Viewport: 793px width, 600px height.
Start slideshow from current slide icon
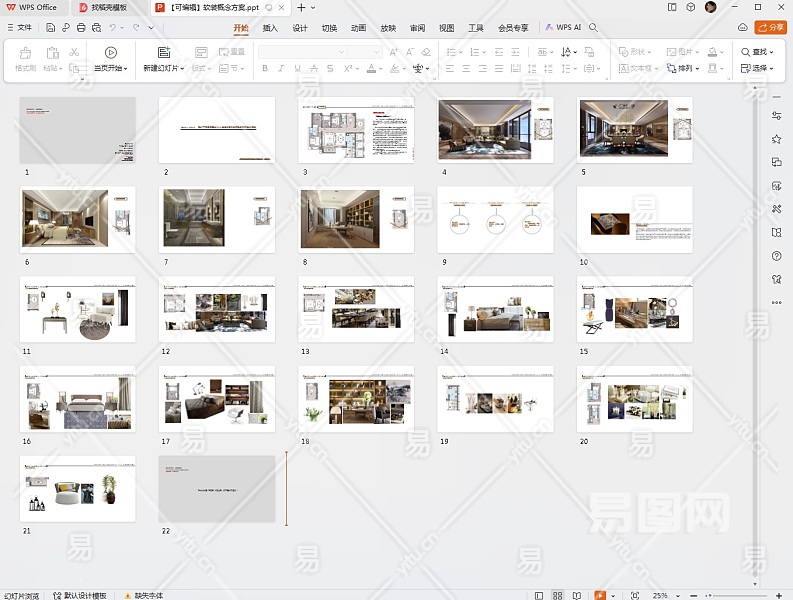pos(110,52)
